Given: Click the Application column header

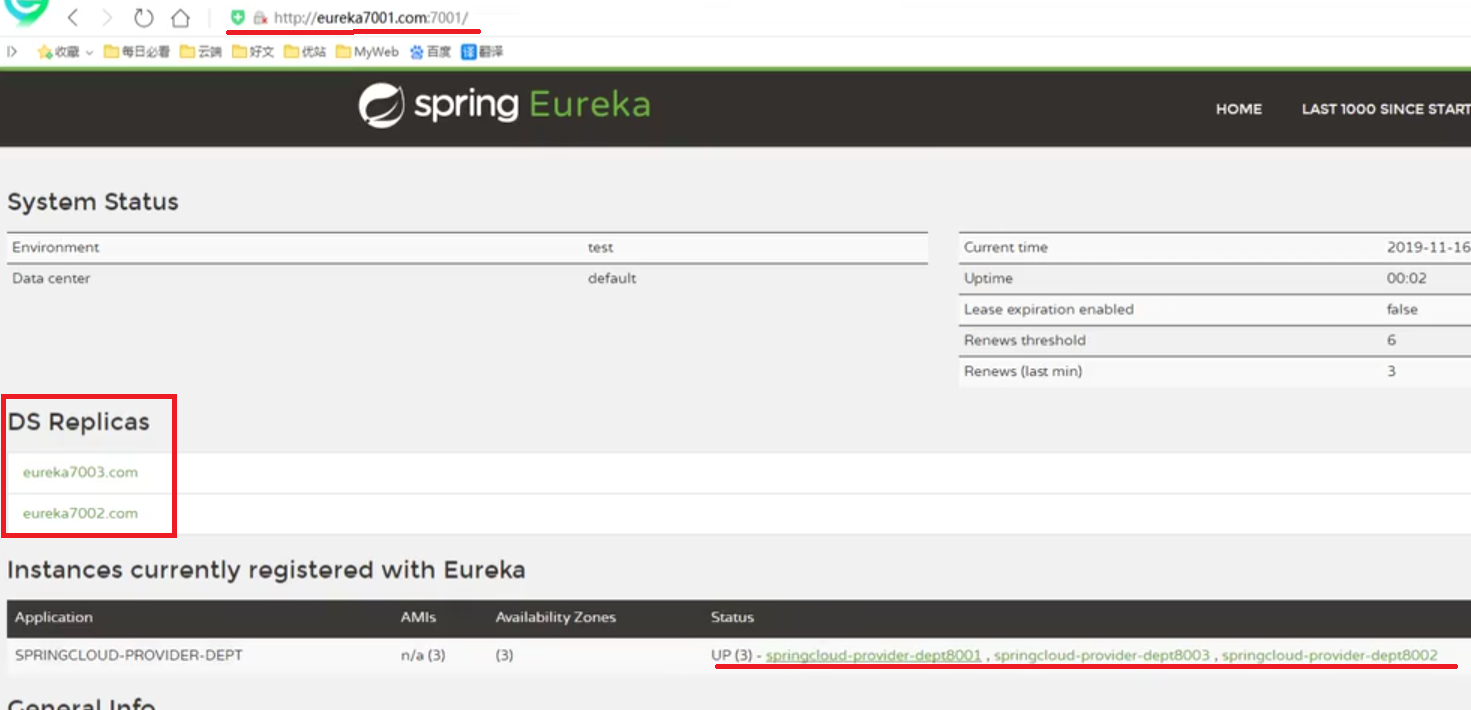Looking at the screenshot, I should coord(54,617).
